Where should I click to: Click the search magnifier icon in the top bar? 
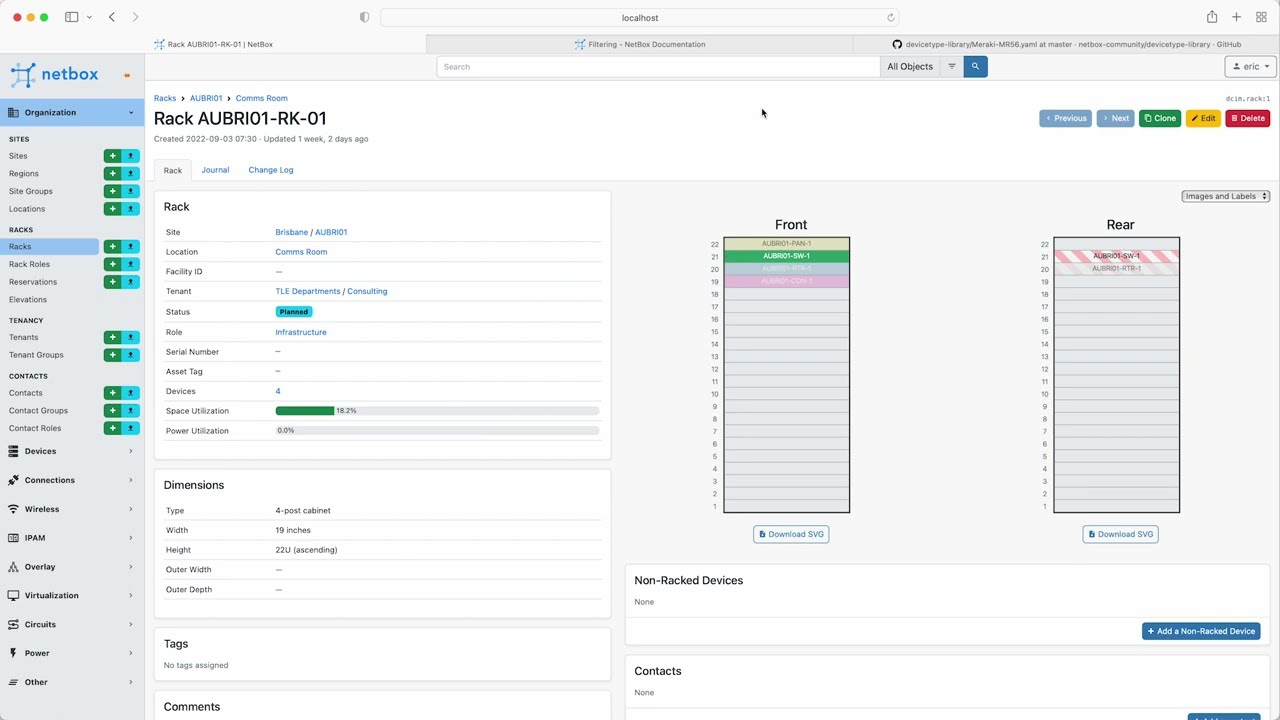click(x=974, y=66)
